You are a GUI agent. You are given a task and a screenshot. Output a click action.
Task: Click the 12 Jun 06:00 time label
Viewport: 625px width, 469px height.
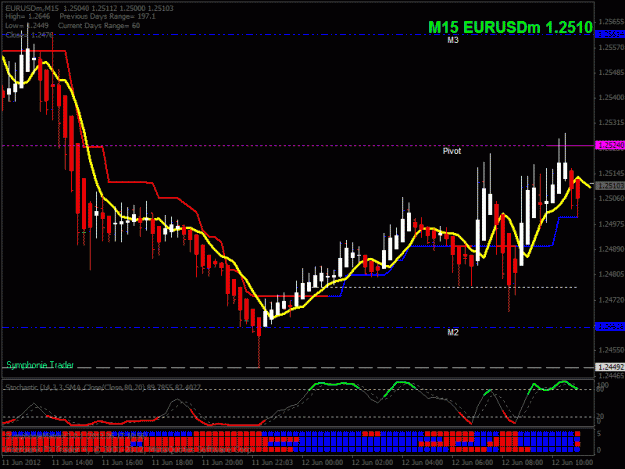pyautogui.click(x=472, y=462)
